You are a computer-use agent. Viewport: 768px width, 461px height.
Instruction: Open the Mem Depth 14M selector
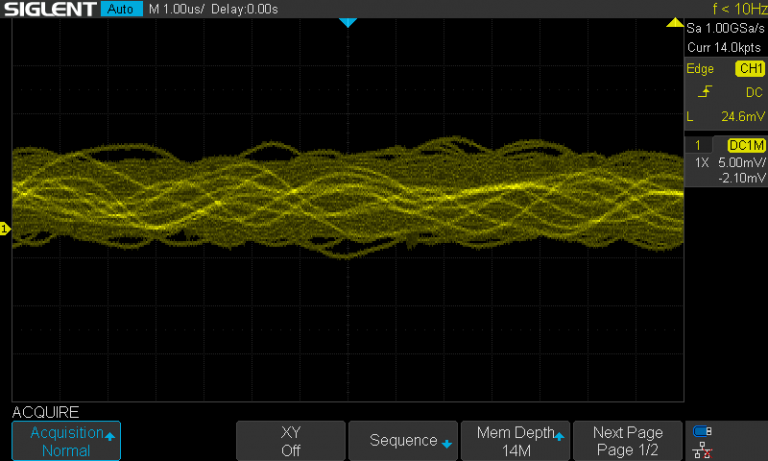[x=515, y=441]
